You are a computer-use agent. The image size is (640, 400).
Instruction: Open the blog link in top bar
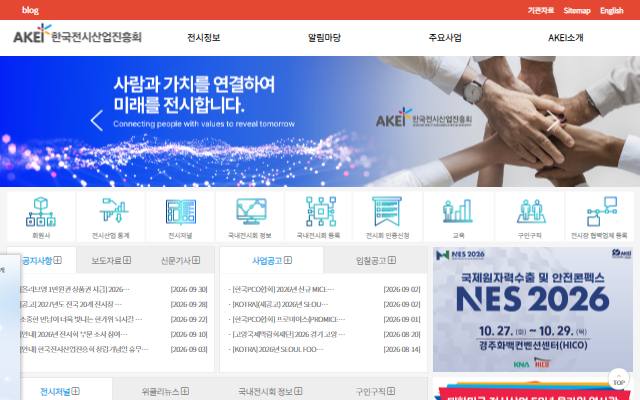[x=30, y=10]
